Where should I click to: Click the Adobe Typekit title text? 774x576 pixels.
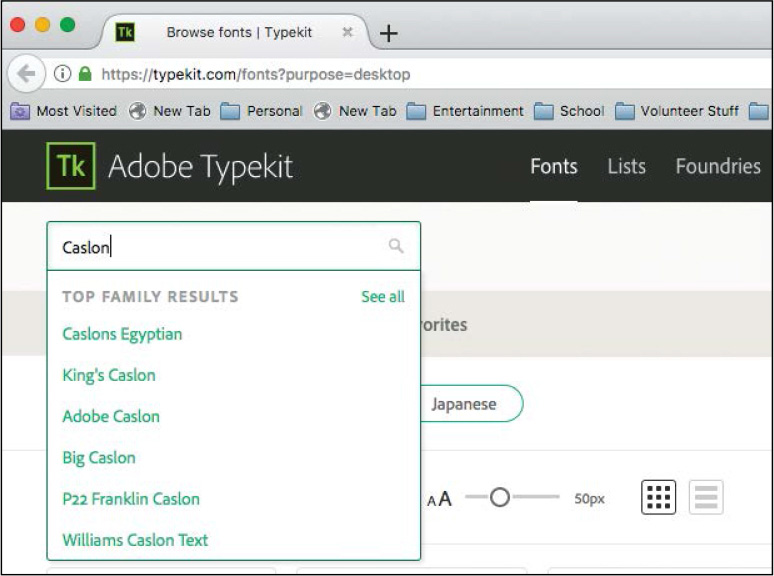click(x=200, y=166)
